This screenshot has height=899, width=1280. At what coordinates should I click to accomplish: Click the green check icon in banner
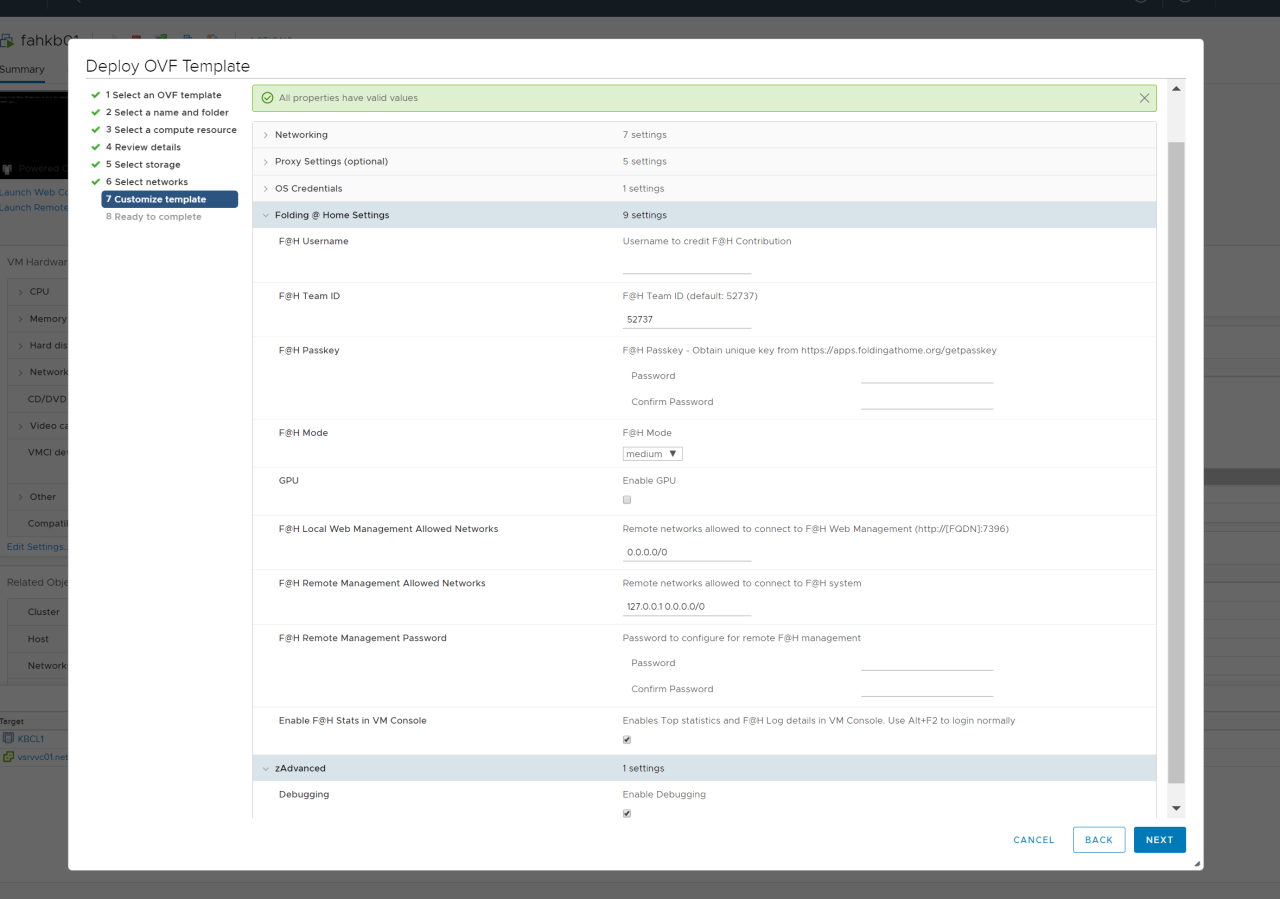click(267, 98)
